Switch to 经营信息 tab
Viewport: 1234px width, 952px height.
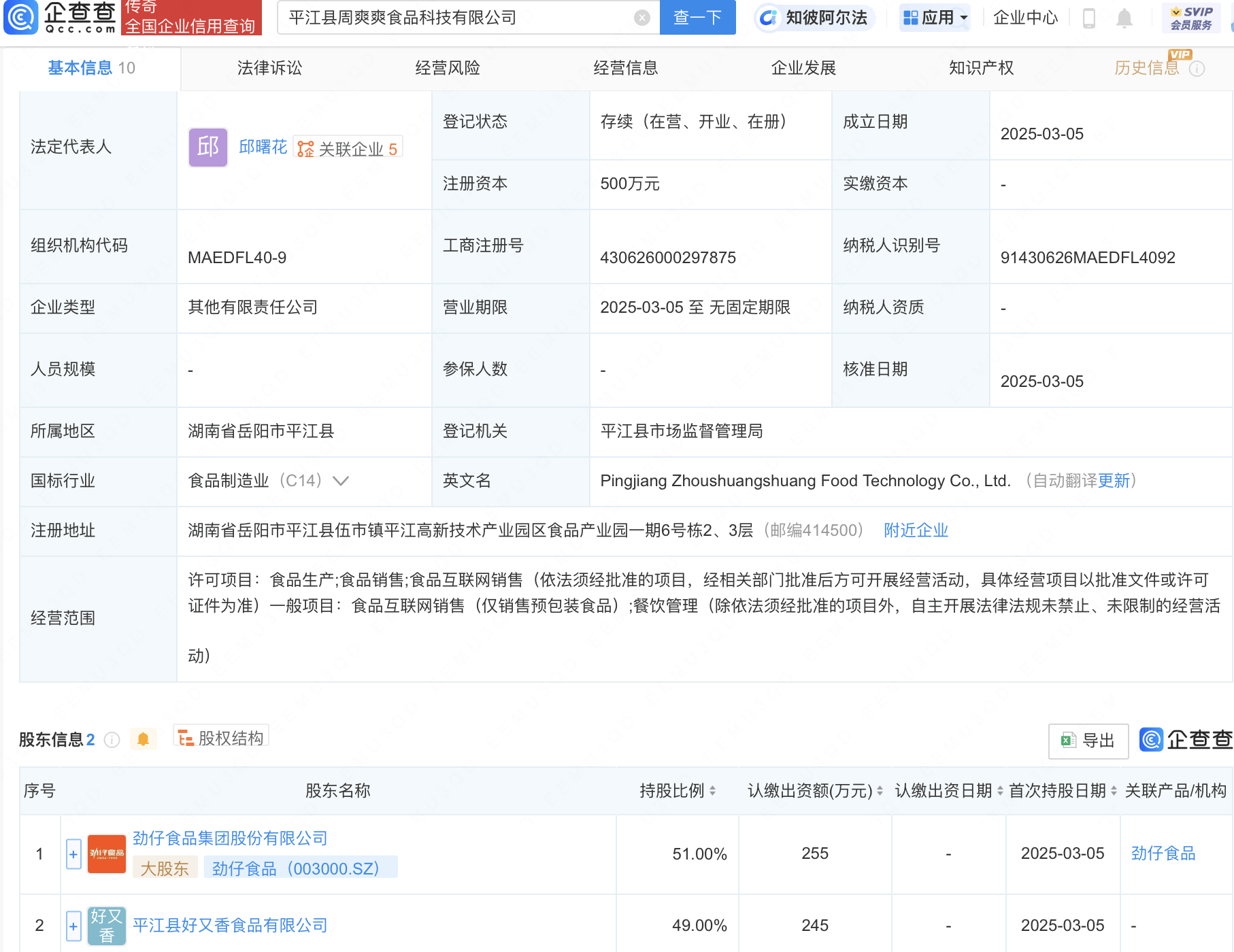click(626, 68)
